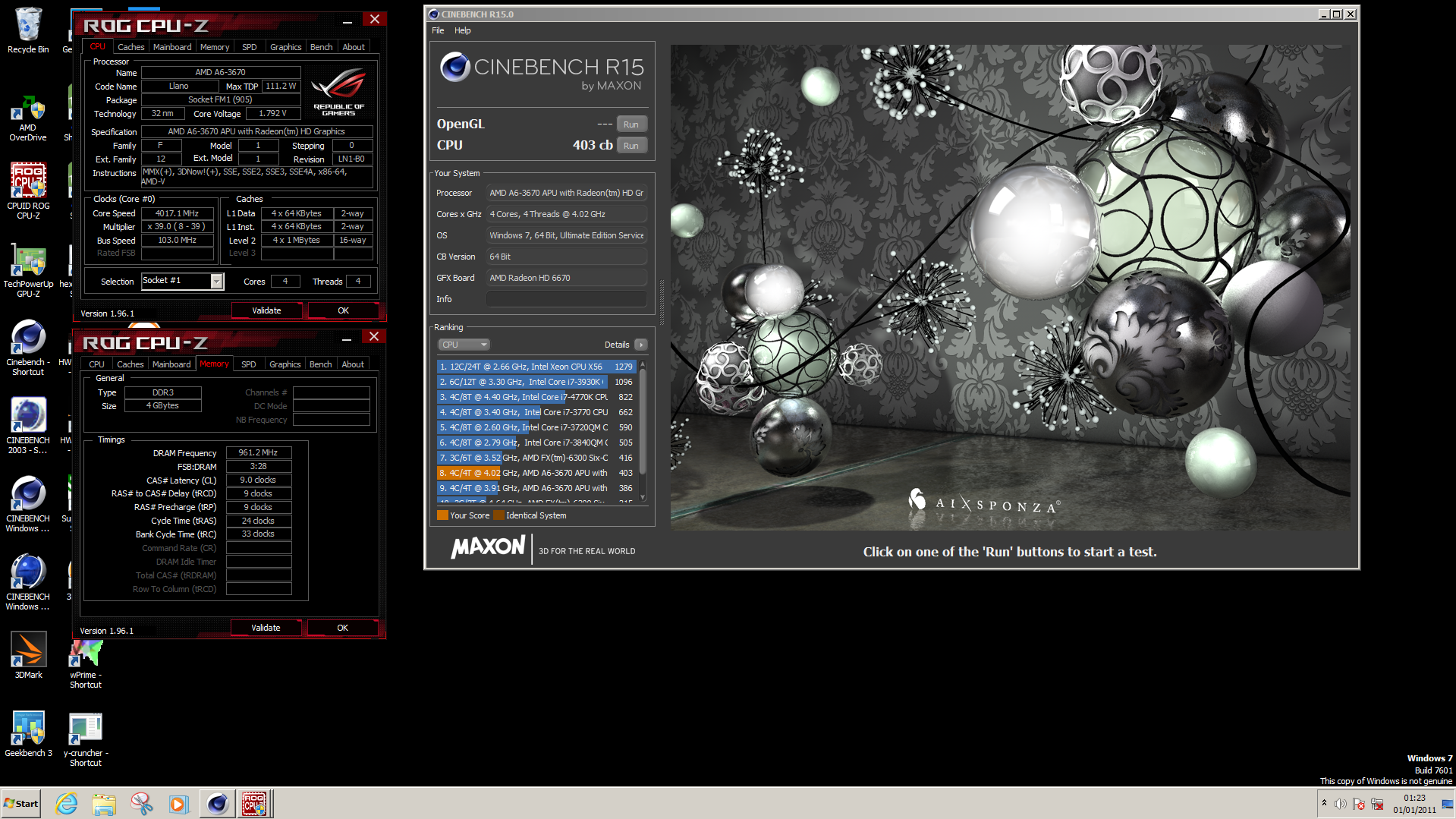Select the 3DMark desktop icon

pyautogui.click(x=28, y=655)
